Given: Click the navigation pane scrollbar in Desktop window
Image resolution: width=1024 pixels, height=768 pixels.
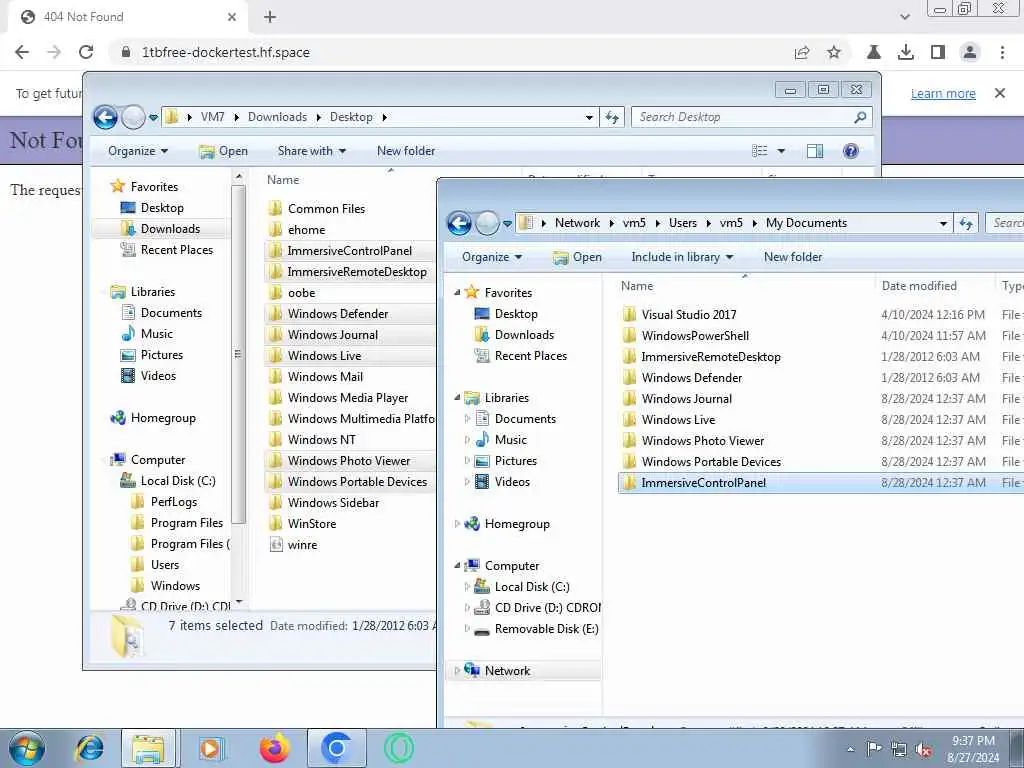Looking at the screenshot, I should coord(238,355).
